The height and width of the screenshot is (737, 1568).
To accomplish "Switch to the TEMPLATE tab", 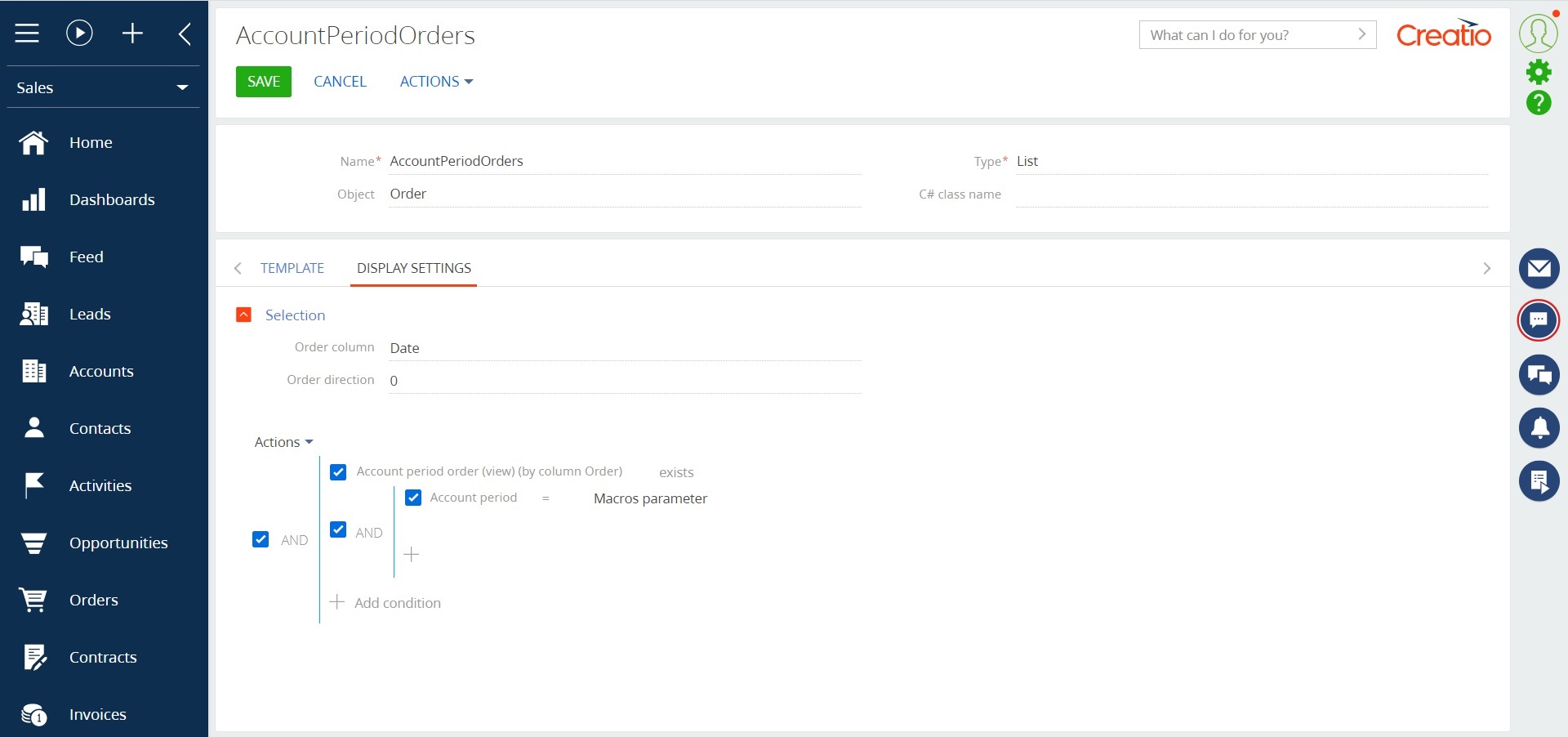I will click(x=292, y=268).
